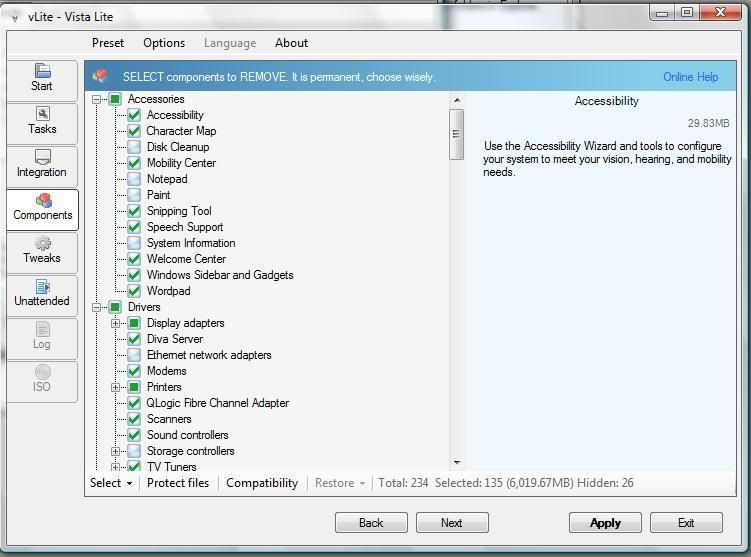
Task: Click Compatibility in the toolbar
Action: click(x=262, y=483)
